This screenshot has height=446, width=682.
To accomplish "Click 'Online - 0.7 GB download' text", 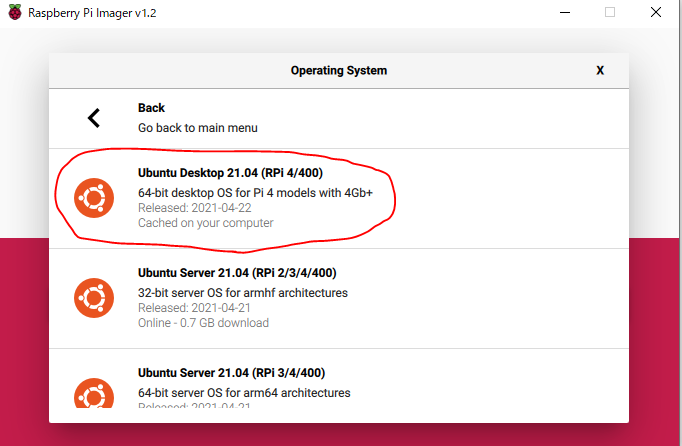I will pyautogui.click(x=203, y=323).
